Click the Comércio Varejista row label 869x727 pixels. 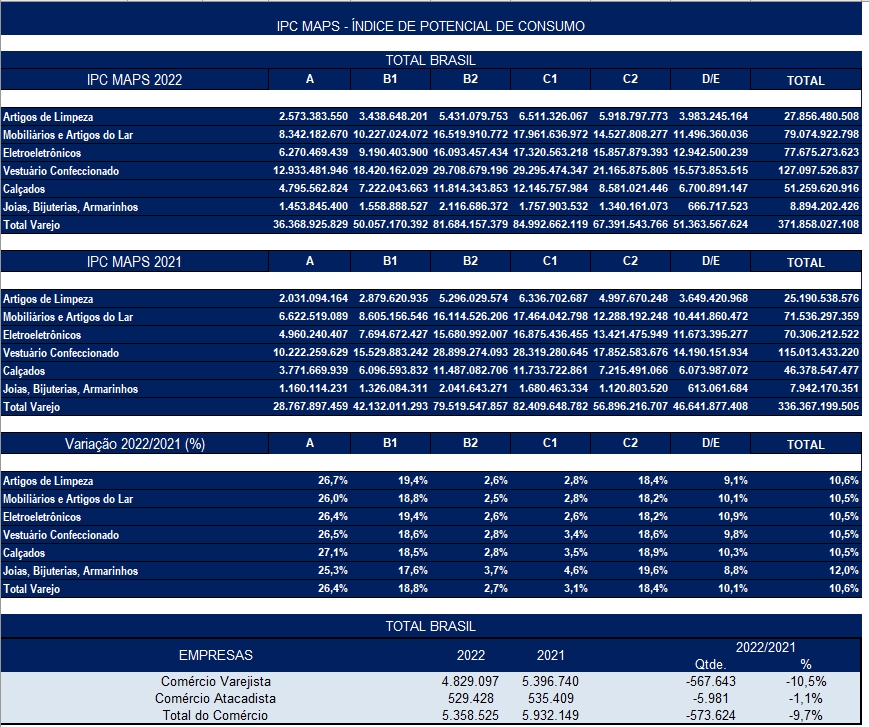215,681
